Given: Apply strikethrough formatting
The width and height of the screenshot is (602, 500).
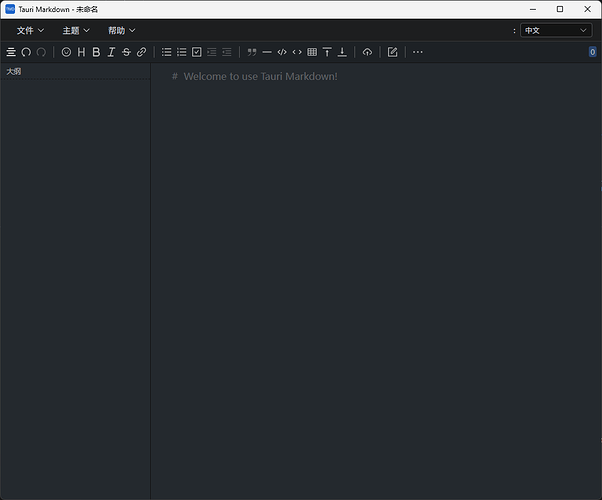Looking at the screenshot, I should pyautogui.click(x=126, y=52).
